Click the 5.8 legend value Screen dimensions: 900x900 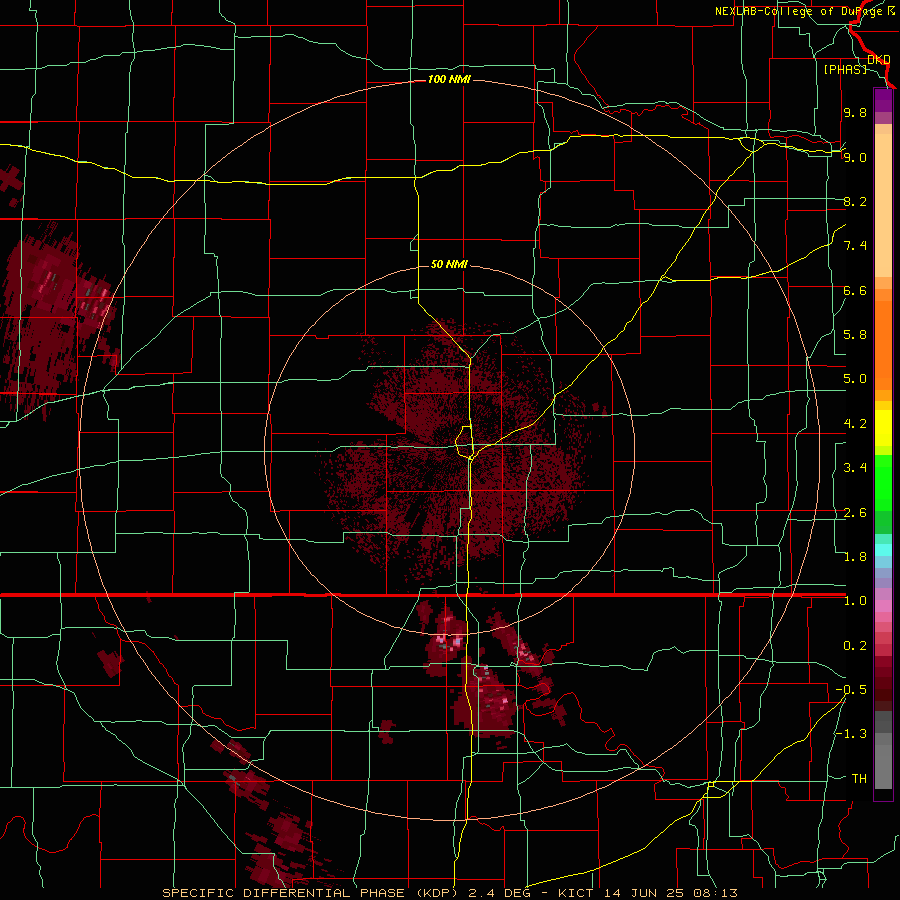point(855,335)
